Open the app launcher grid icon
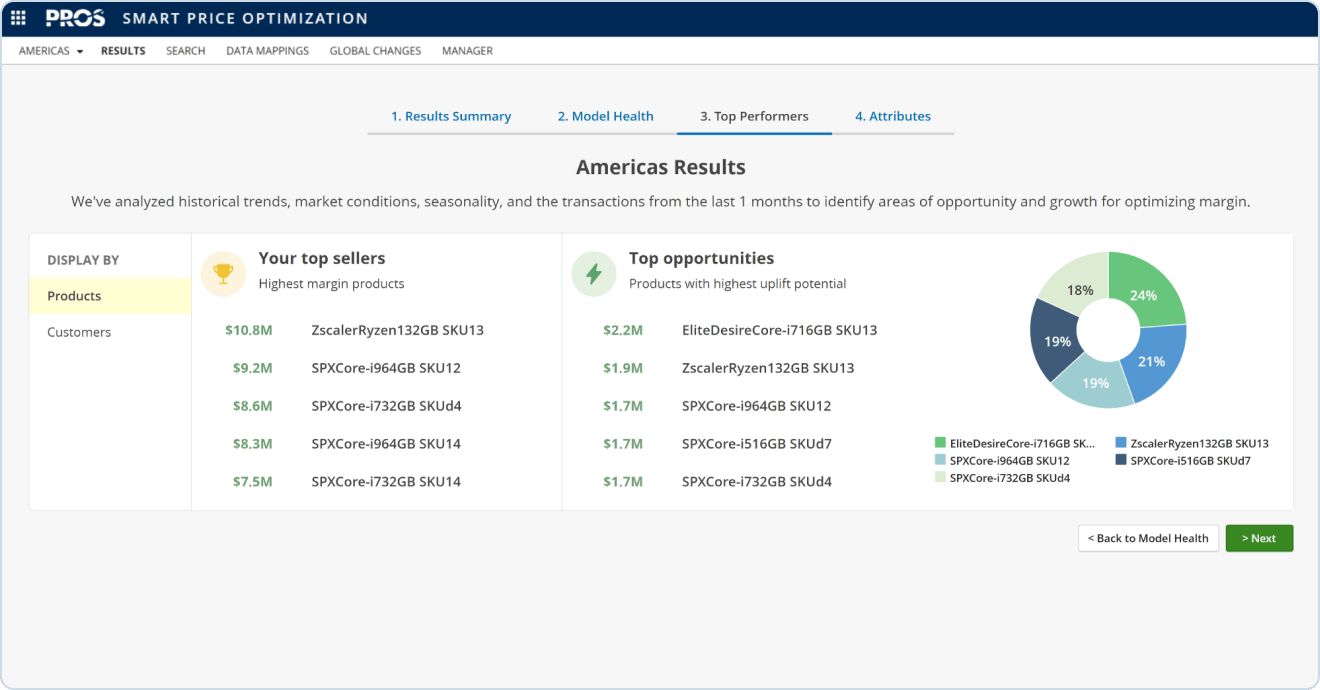The image size is (1320, 690). [x=18, y=18]
